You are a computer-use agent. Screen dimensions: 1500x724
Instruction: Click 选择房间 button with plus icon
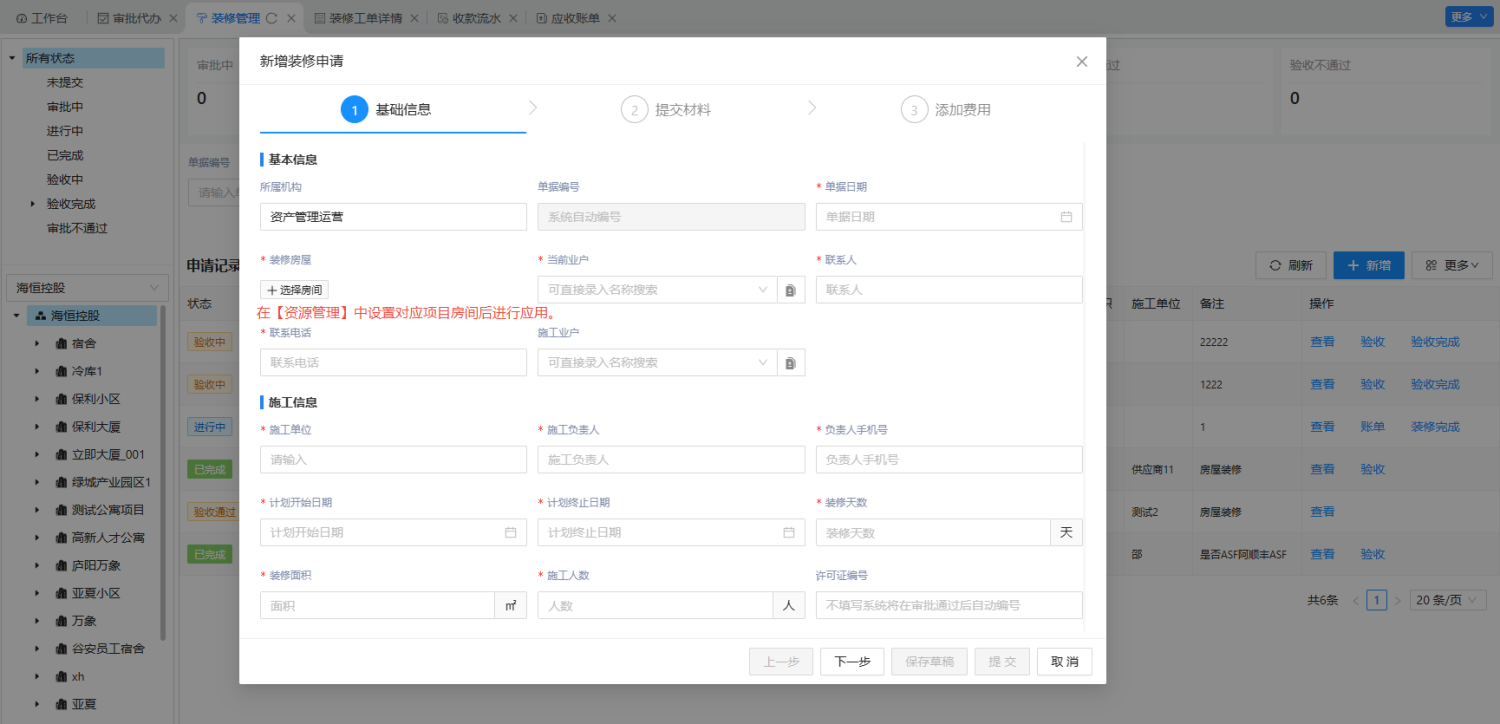click(x=294, y=290)
